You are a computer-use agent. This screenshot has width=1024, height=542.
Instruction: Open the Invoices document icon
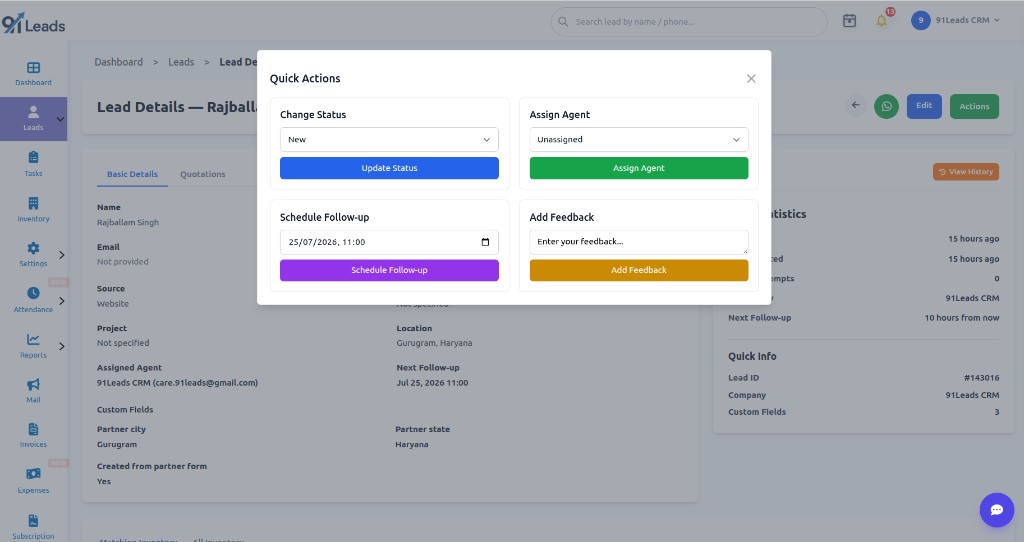tap(33, 429)
